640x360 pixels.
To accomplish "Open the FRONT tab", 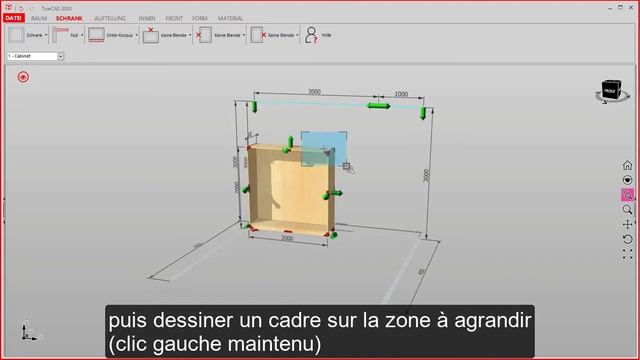I will click(x=174, y=18).
